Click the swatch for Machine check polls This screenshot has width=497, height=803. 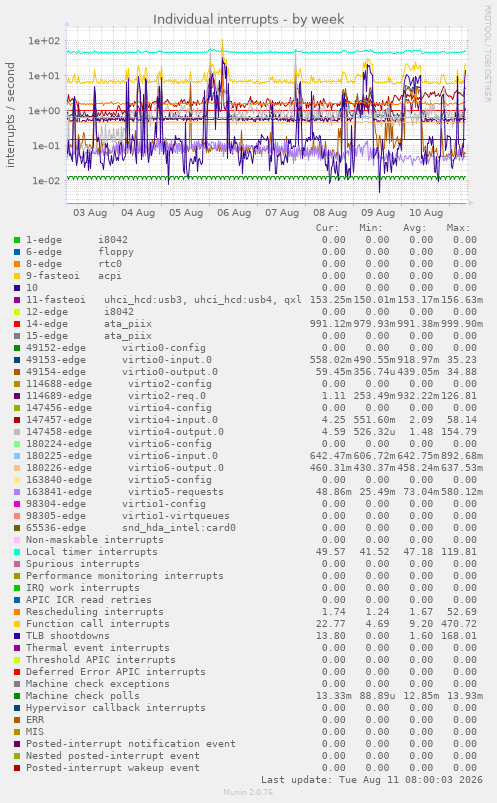[17, 696]
